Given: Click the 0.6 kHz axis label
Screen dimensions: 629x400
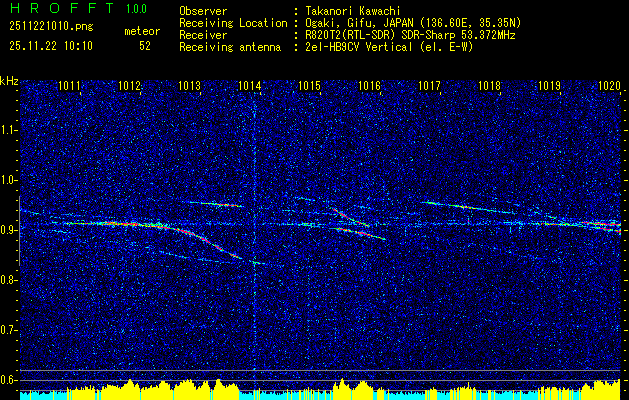Looking at the screenshot, I should pyautogui.click(x=8, y=380).
